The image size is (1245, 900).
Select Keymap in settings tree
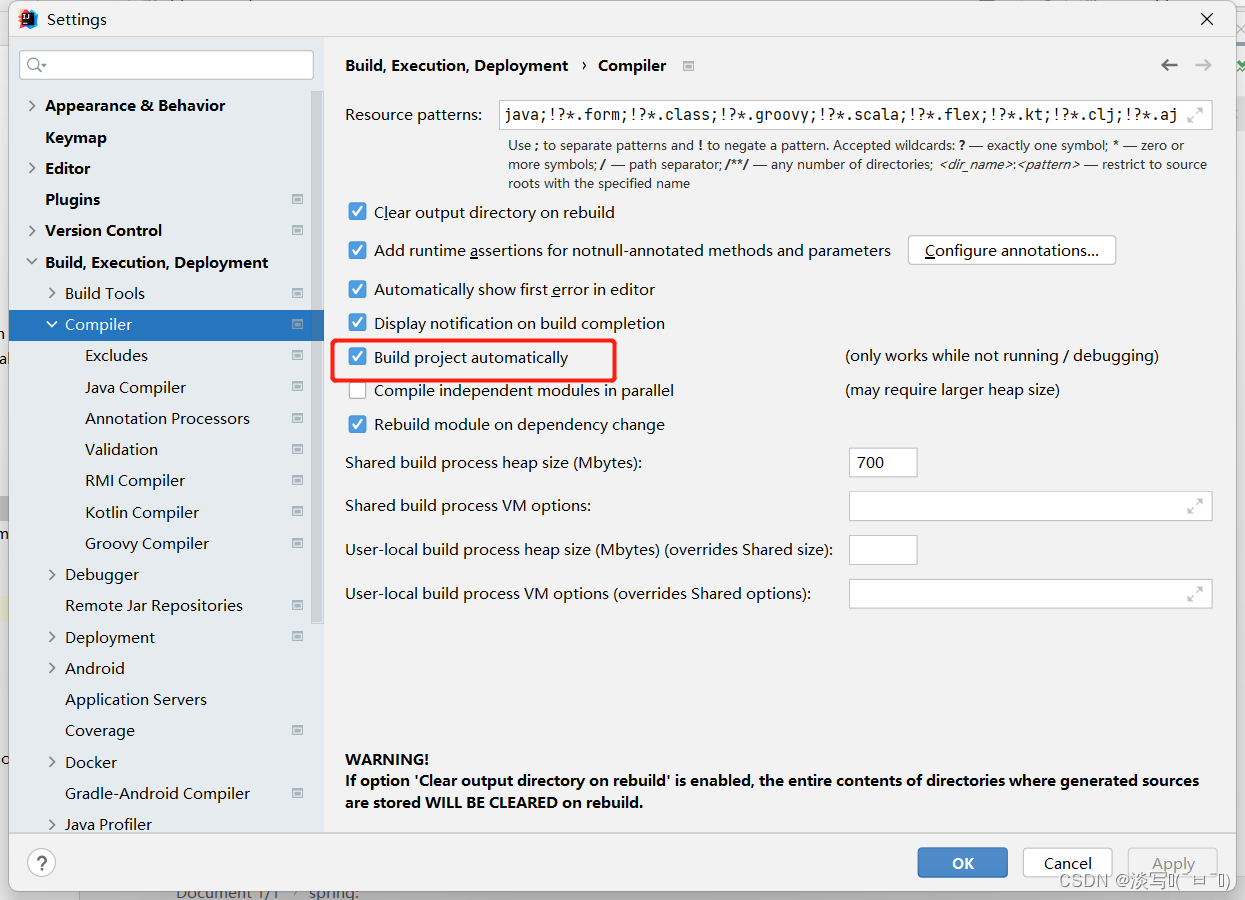(x=76, y=137)
